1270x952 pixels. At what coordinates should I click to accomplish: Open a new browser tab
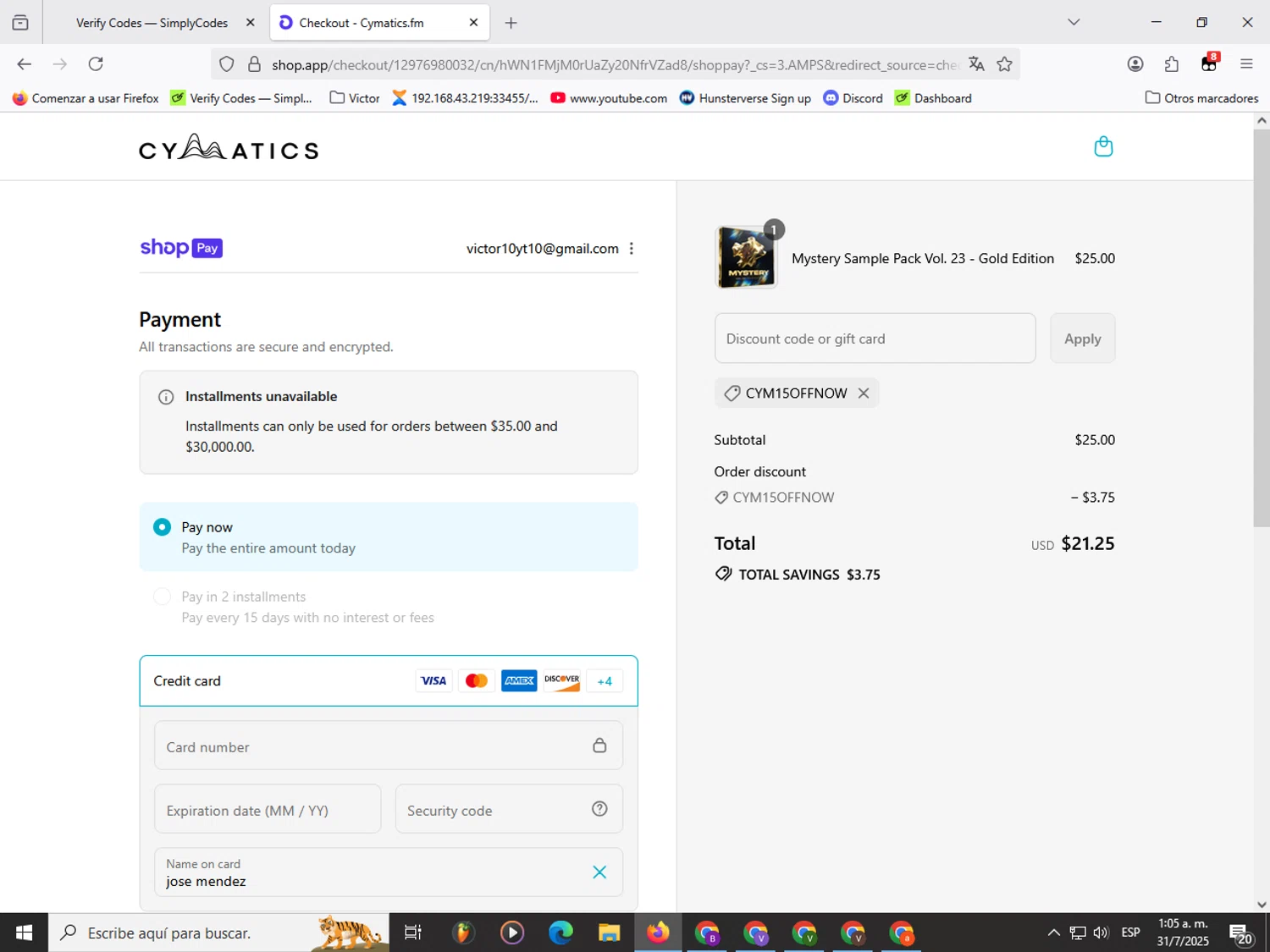coord(511,23)
